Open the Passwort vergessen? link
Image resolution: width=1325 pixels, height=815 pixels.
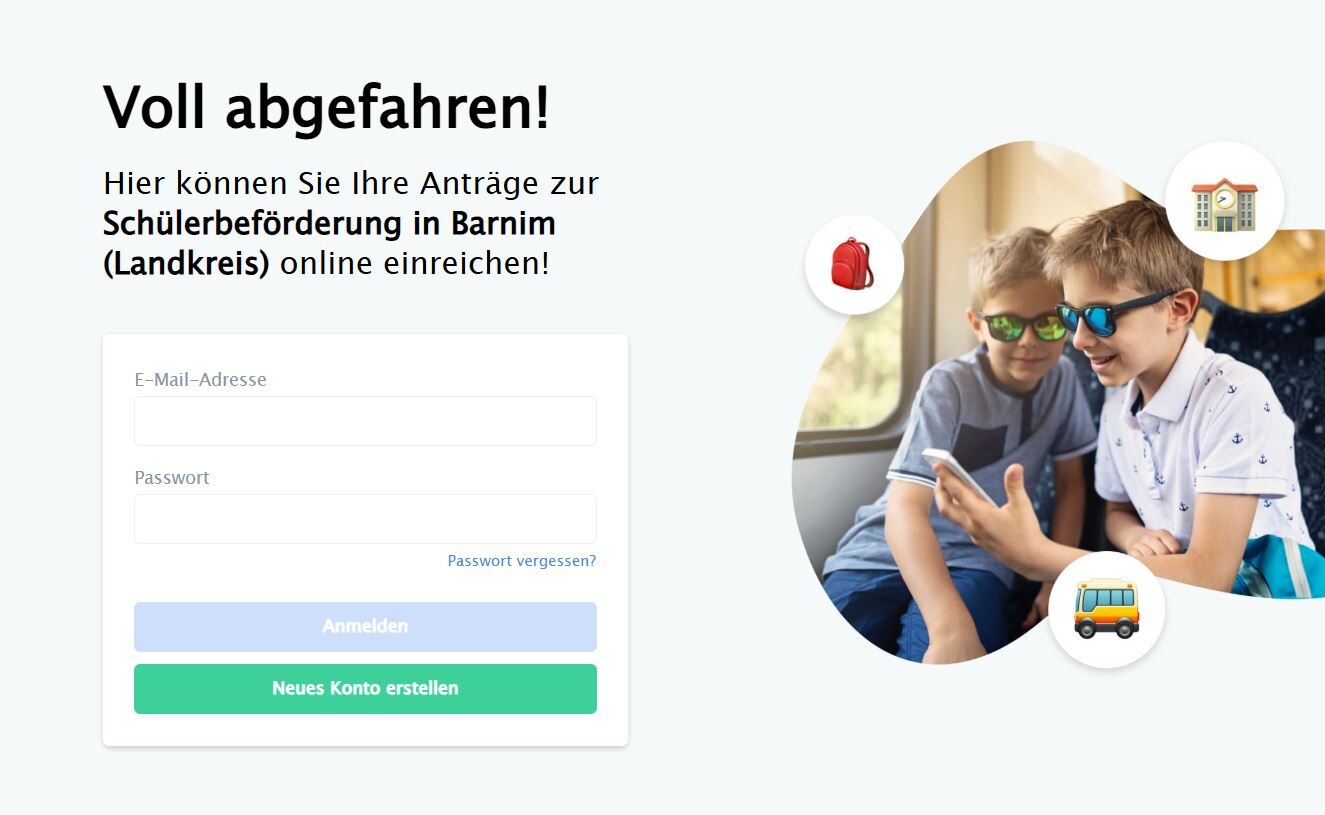click(x=522, y=561)
